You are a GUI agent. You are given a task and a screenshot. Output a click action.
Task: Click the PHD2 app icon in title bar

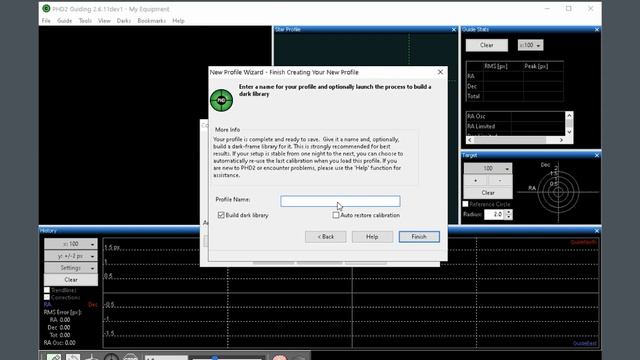click(x=46, y=9)
